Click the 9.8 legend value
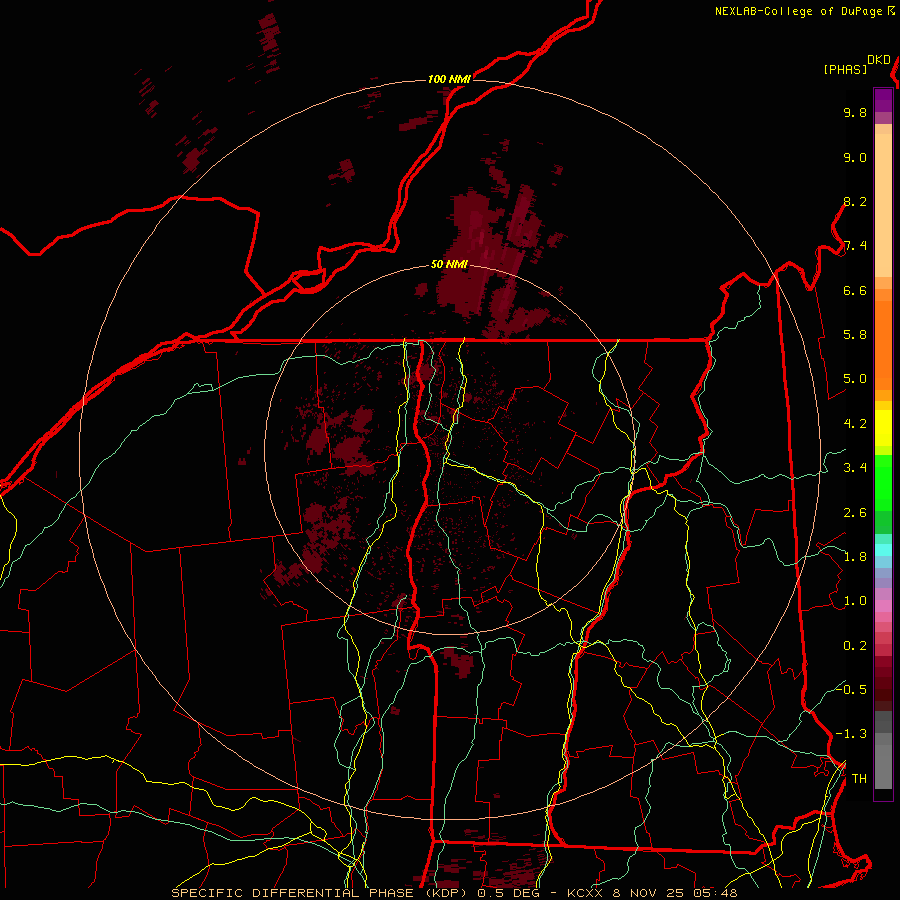This screenshot has height=900, width=900. (855, 112)
